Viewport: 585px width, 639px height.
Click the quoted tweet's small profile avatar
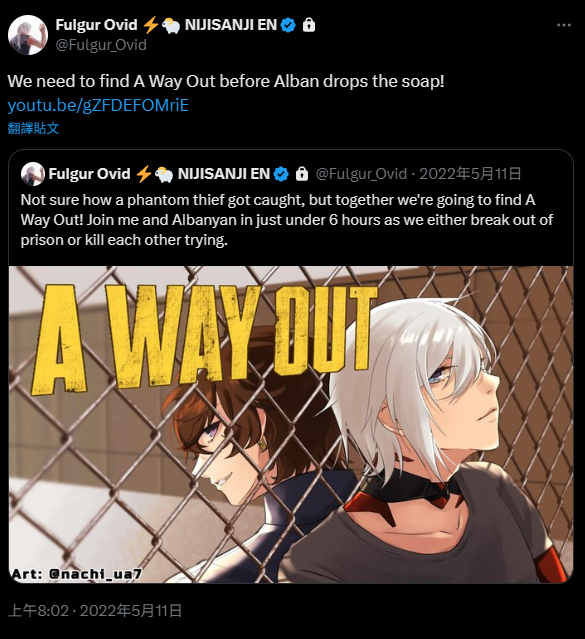point(33,174)
